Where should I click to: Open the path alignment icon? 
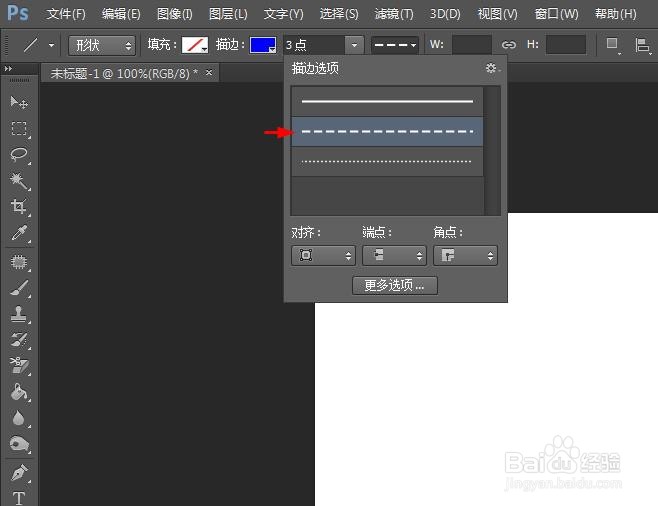pyautogui.click(x=642, y=45)
